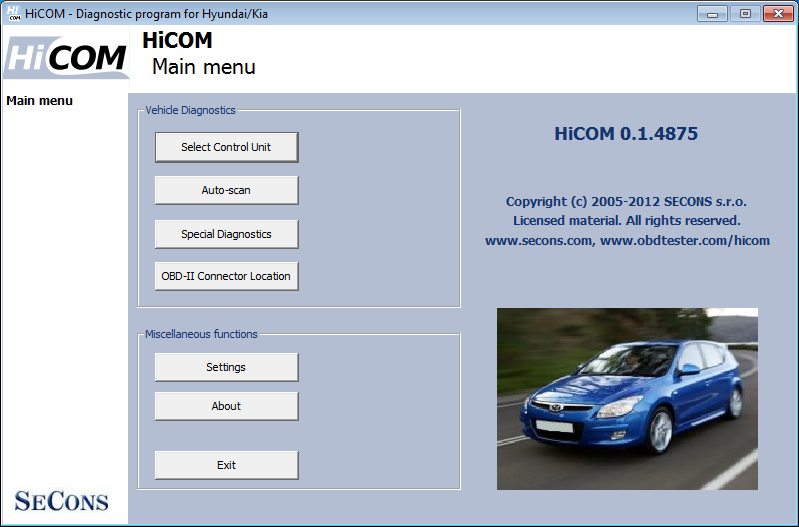Click the 'Licensed material. All rights reserved.' text
This screenshot has width=799, height=527.
tap(627, 221)
